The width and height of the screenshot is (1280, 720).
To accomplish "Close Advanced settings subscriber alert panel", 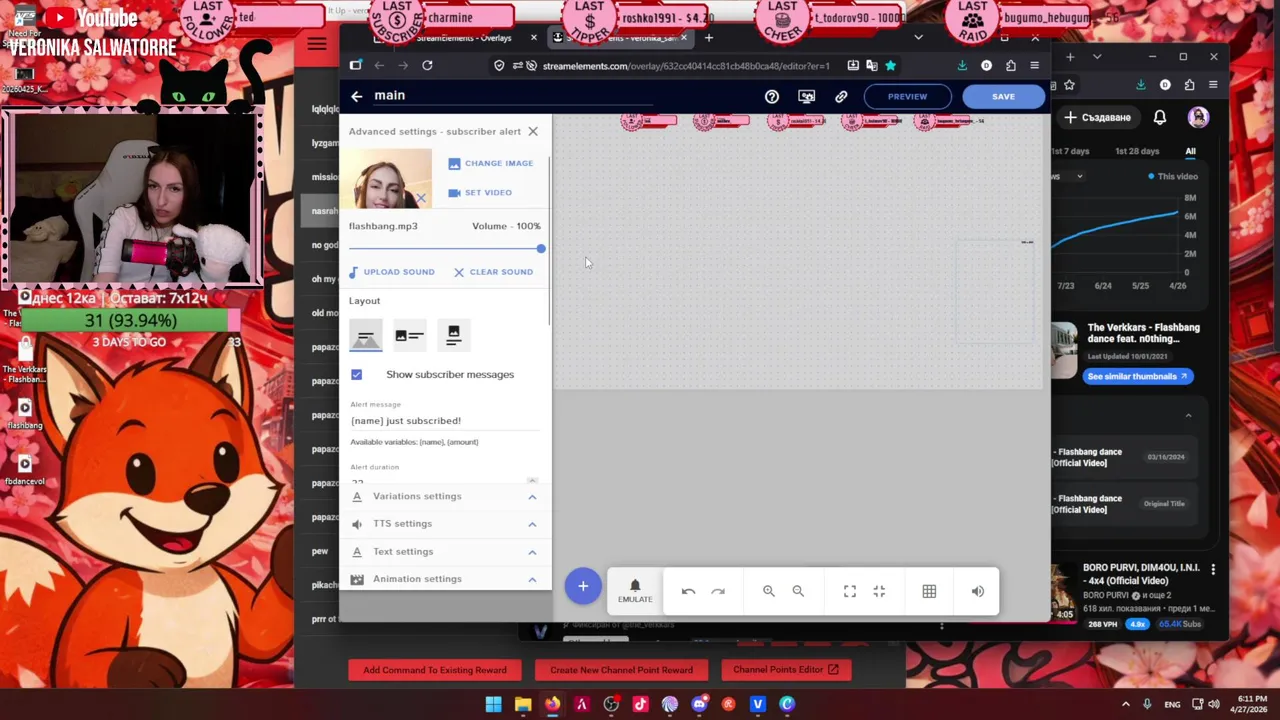I will pos(533,131).
